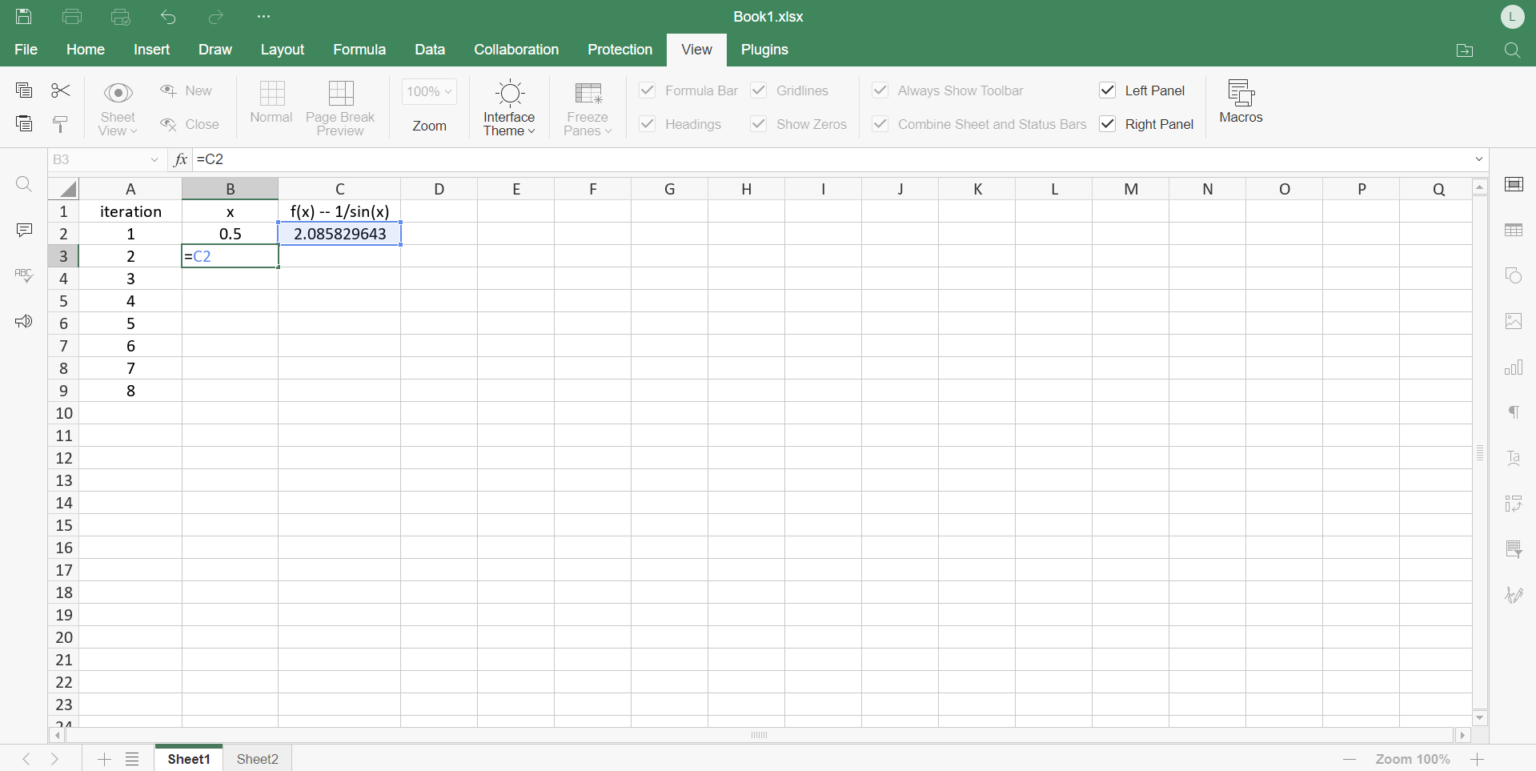Open the Sheet2 tab
Image resolution: width=1536 pixels, height=771 pixels.
click(257, 759)
